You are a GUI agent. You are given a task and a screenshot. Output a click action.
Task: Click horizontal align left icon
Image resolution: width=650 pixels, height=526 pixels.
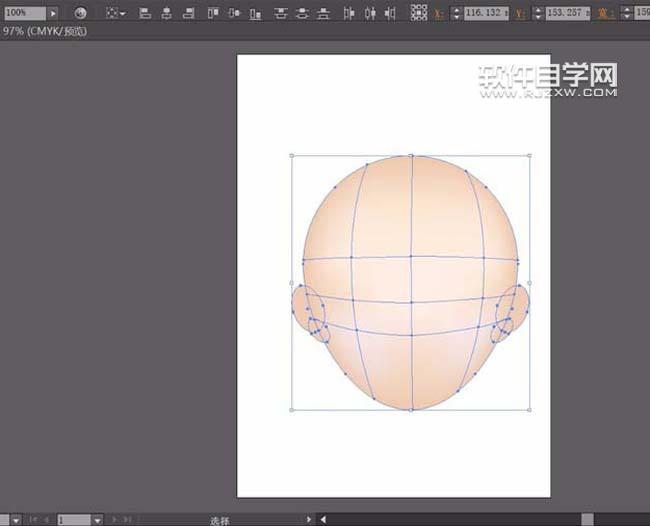tap(145, 14)
